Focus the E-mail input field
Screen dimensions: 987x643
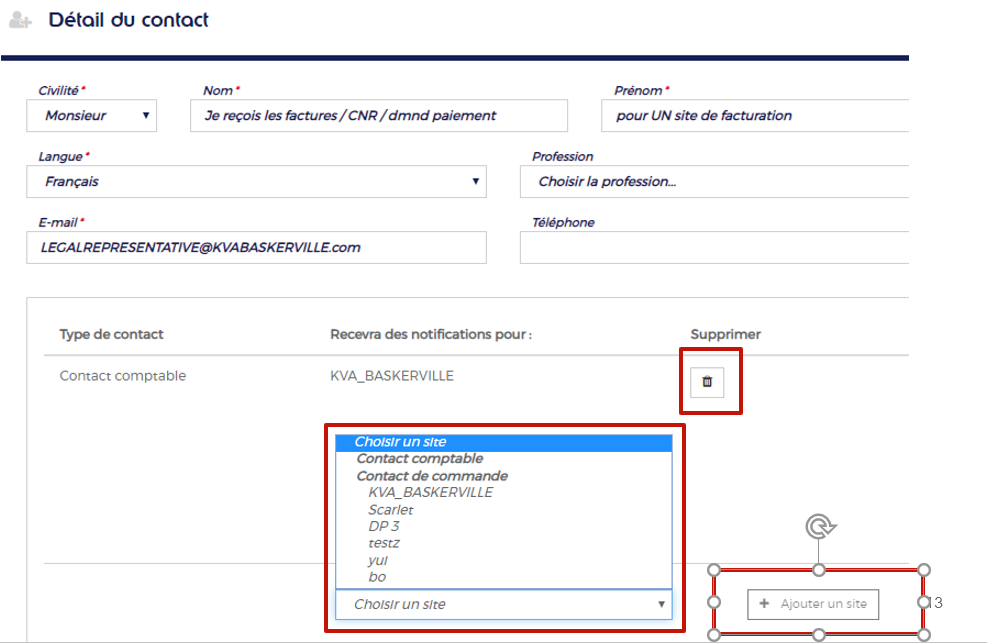pos(256,247)
